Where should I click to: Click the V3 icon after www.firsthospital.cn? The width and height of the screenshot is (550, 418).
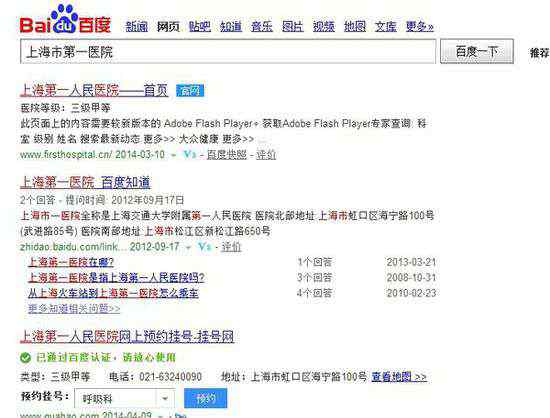pos(190,154)
